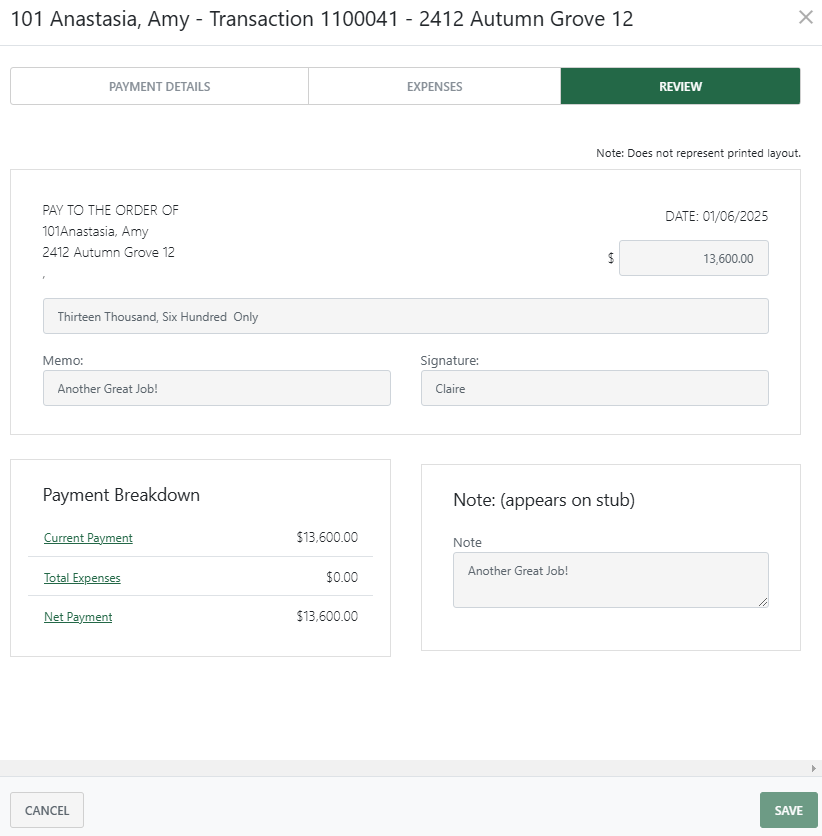Select the written amount text field
Screen dimensions: 822x836
[405, 315]
